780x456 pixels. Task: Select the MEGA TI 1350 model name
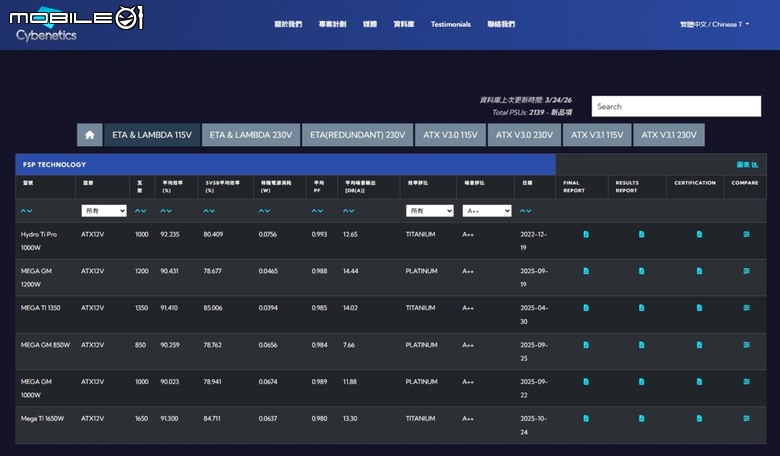40,308
